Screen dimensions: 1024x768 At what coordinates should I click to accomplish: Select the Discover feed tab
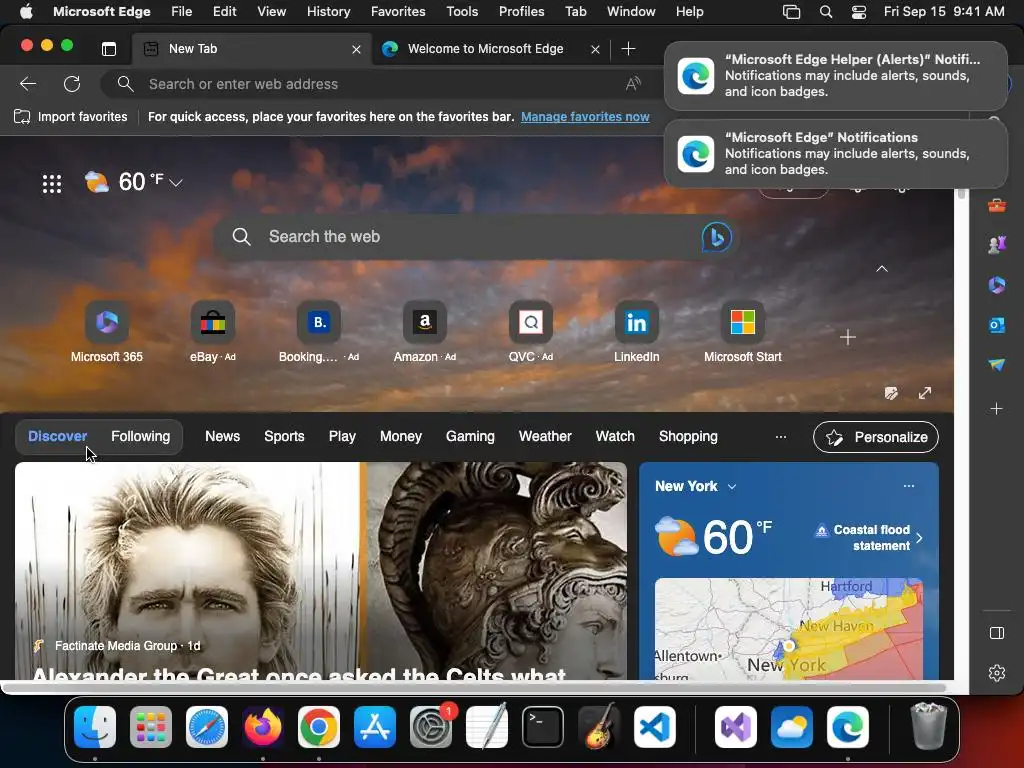point(57,436)
